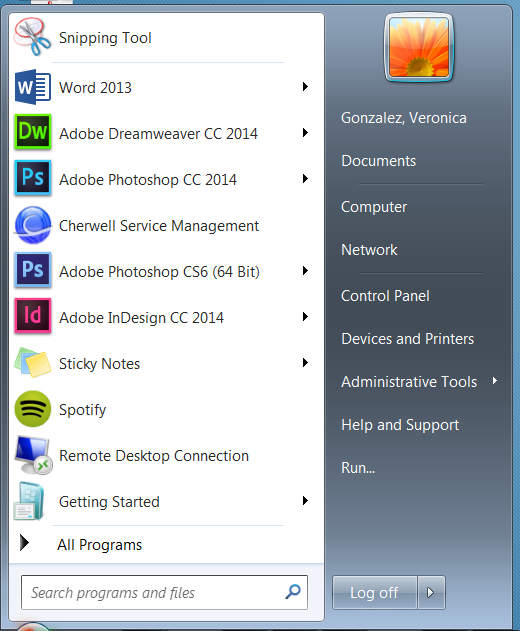This screenshot has height=631, width=520.
Task: Click the Remote Desktop Connection monitor icon
Action: pyautogui.click(x=33, y=455)
